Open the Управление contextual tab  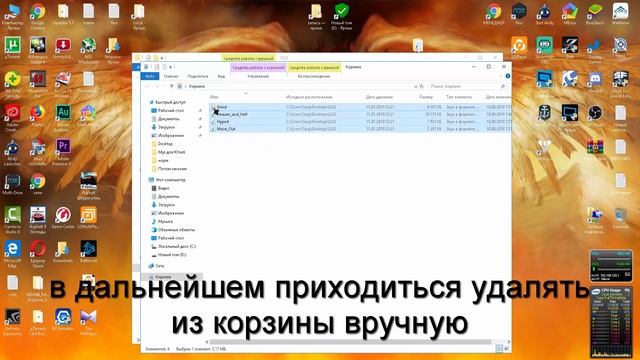coord(258,76)
